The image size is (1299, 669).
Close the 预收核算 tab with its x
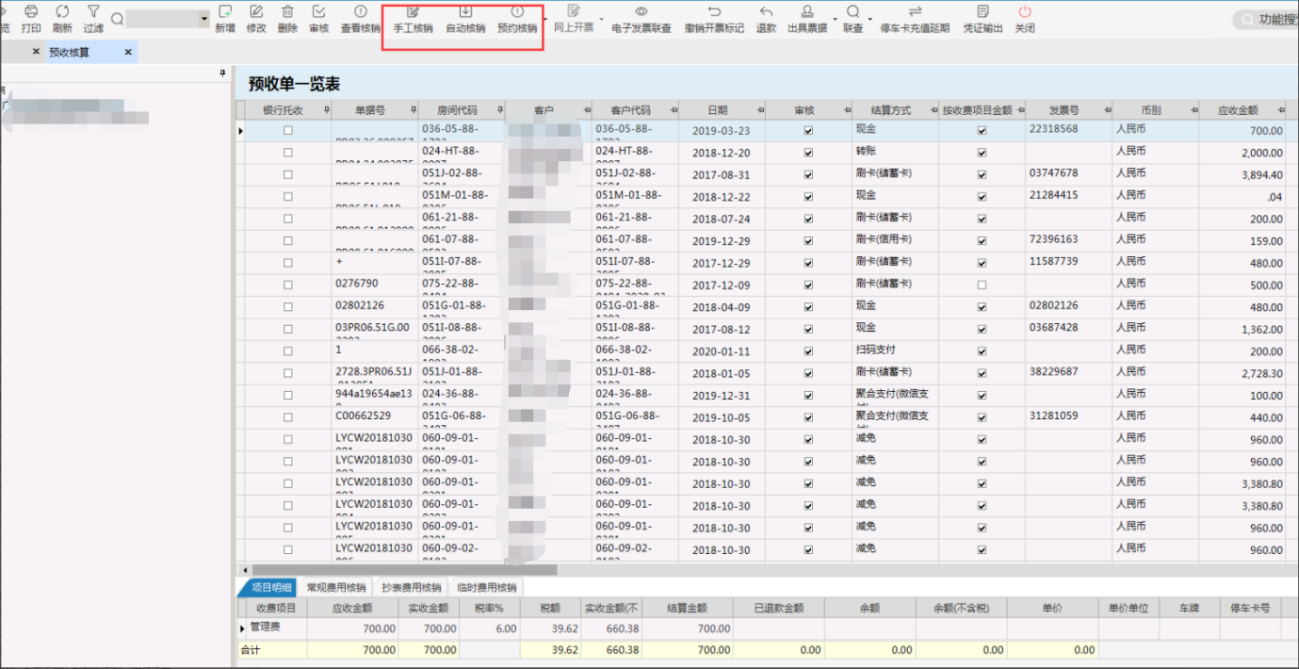[x=128, y=51]
